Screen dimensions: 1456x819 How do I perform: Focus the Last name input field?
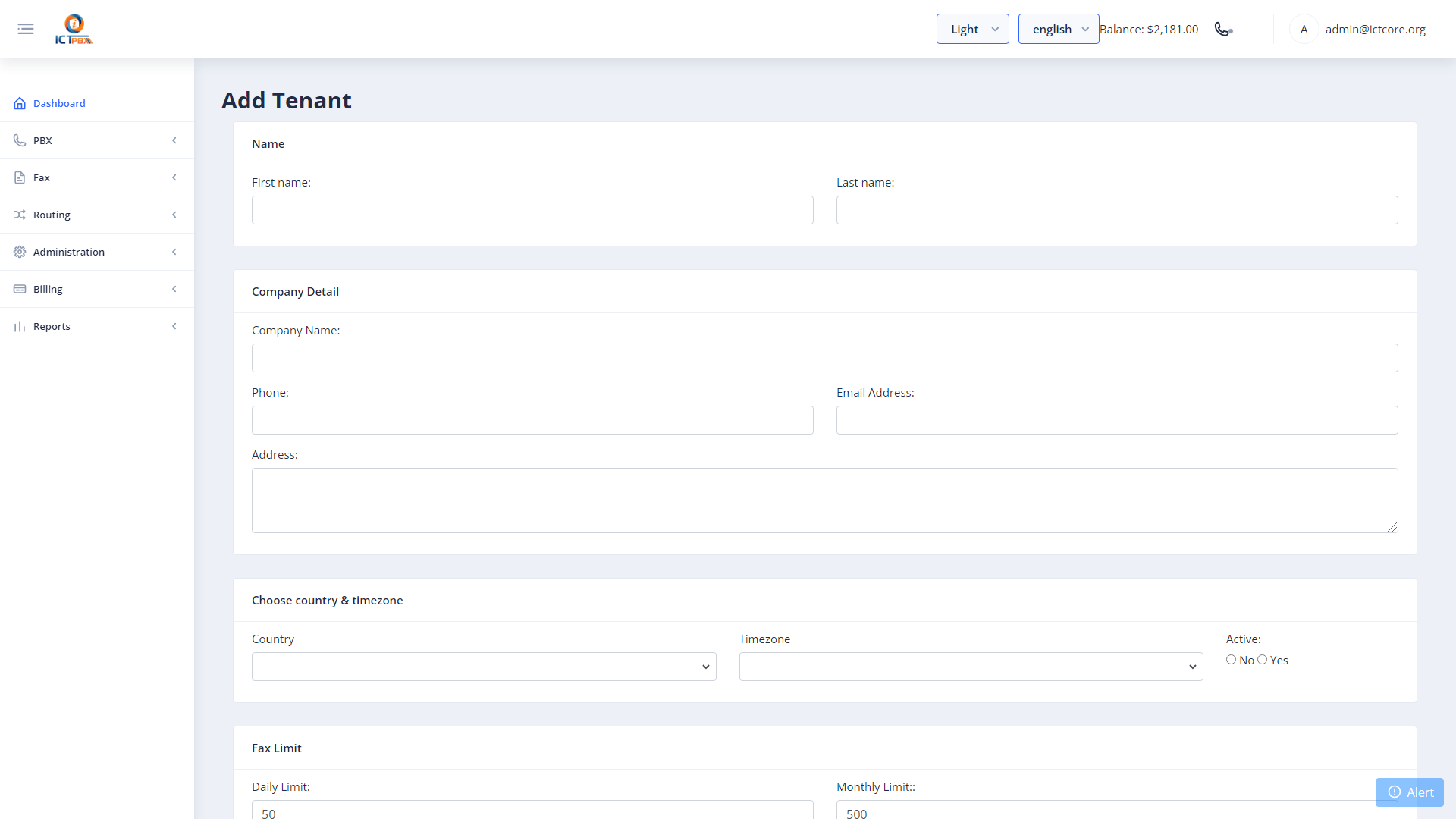tap(1117, 210)
